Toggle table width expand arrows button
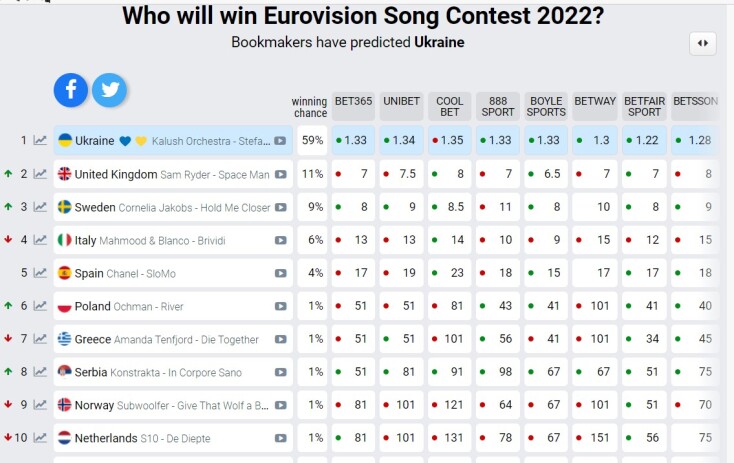Screen dimensions: 734x463 (x=702, y=43)
